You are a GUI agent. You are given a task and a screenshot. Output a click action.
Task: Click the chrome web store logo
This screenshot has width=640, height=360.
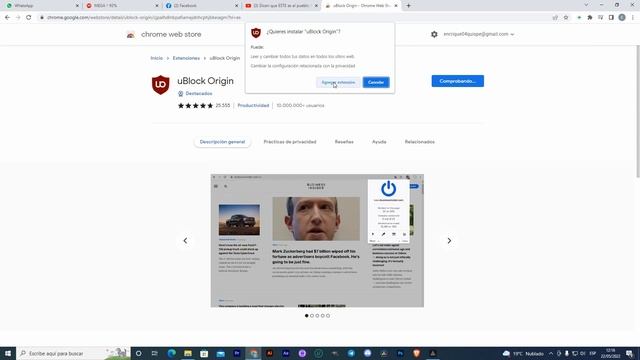164,34
